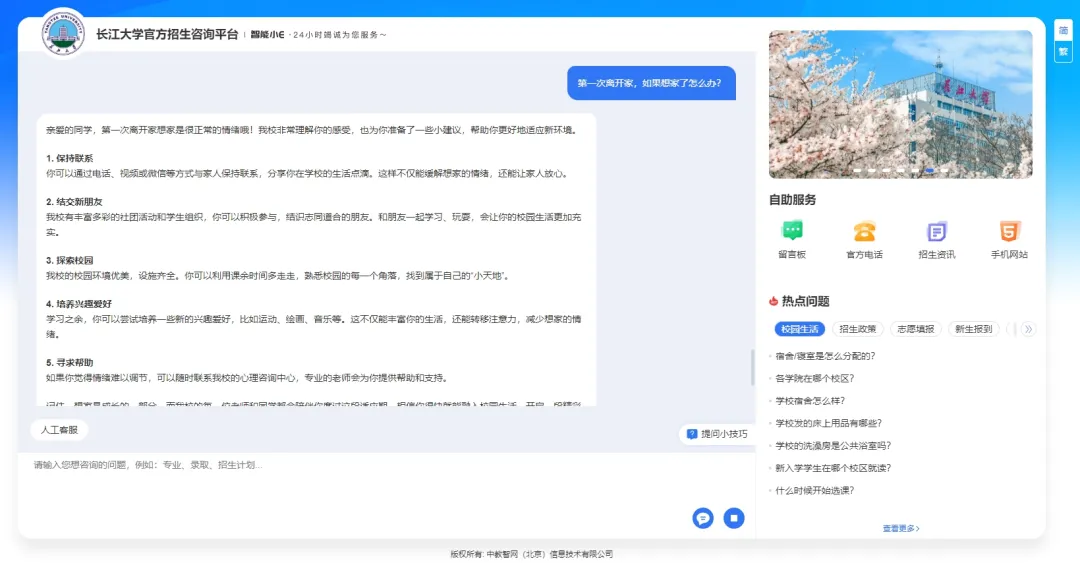
Task: Expand the list via 查看更多
Action: pos(900,528)
